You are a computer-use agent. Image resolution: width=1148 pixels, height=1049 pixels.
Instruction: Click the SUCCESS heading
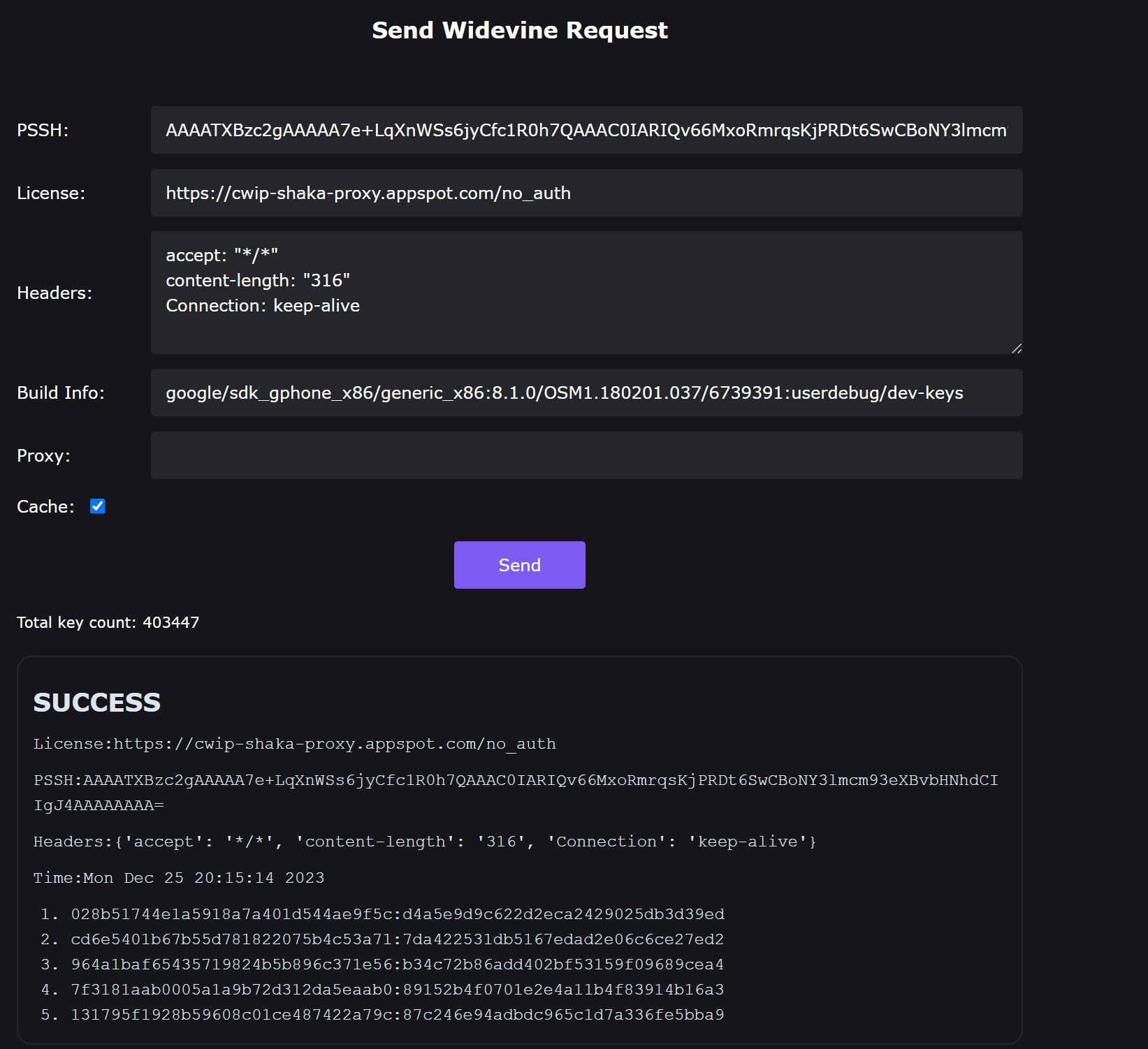(97, 703)
